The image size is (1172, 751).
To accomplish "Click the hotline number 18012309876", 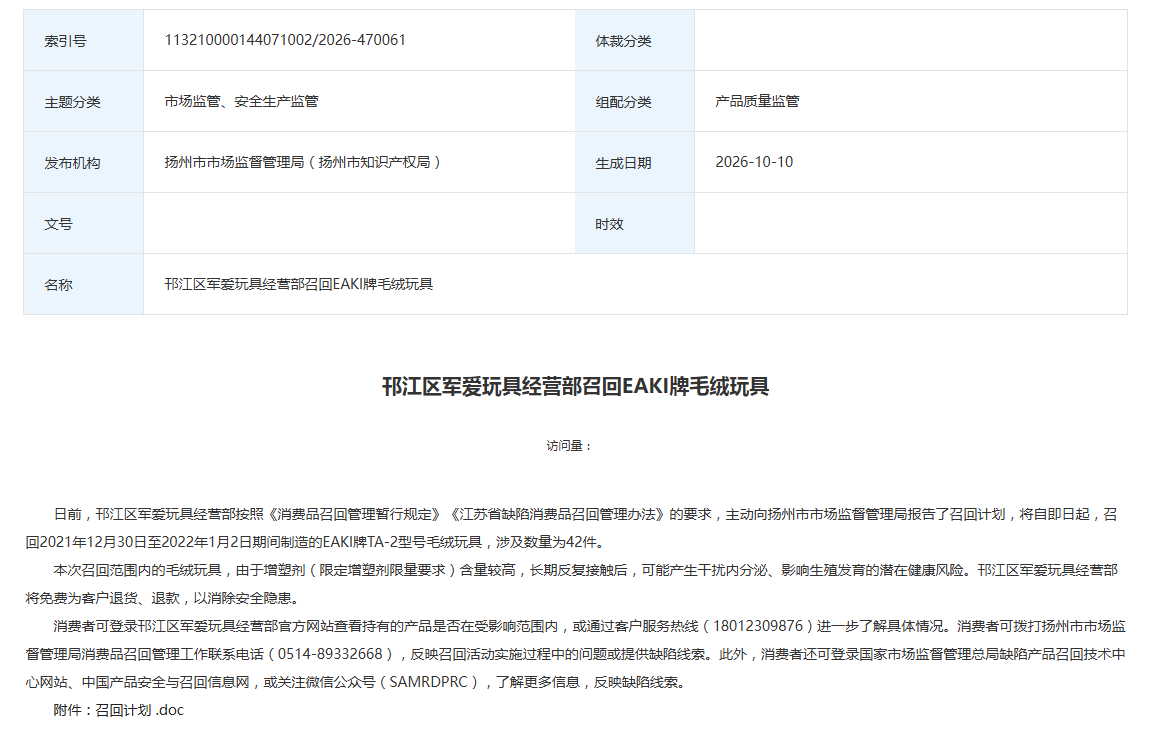I will pyautogui.click(x=758, y=626).
